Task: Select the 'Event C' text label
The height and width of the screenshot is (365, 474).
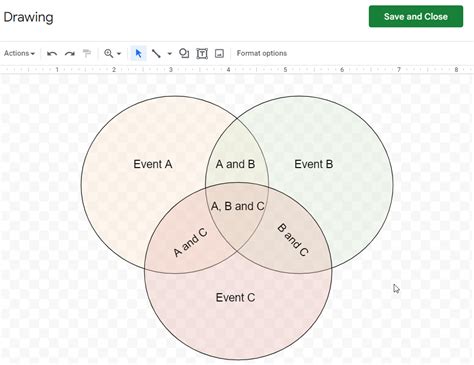Action: tap(235, 297)
